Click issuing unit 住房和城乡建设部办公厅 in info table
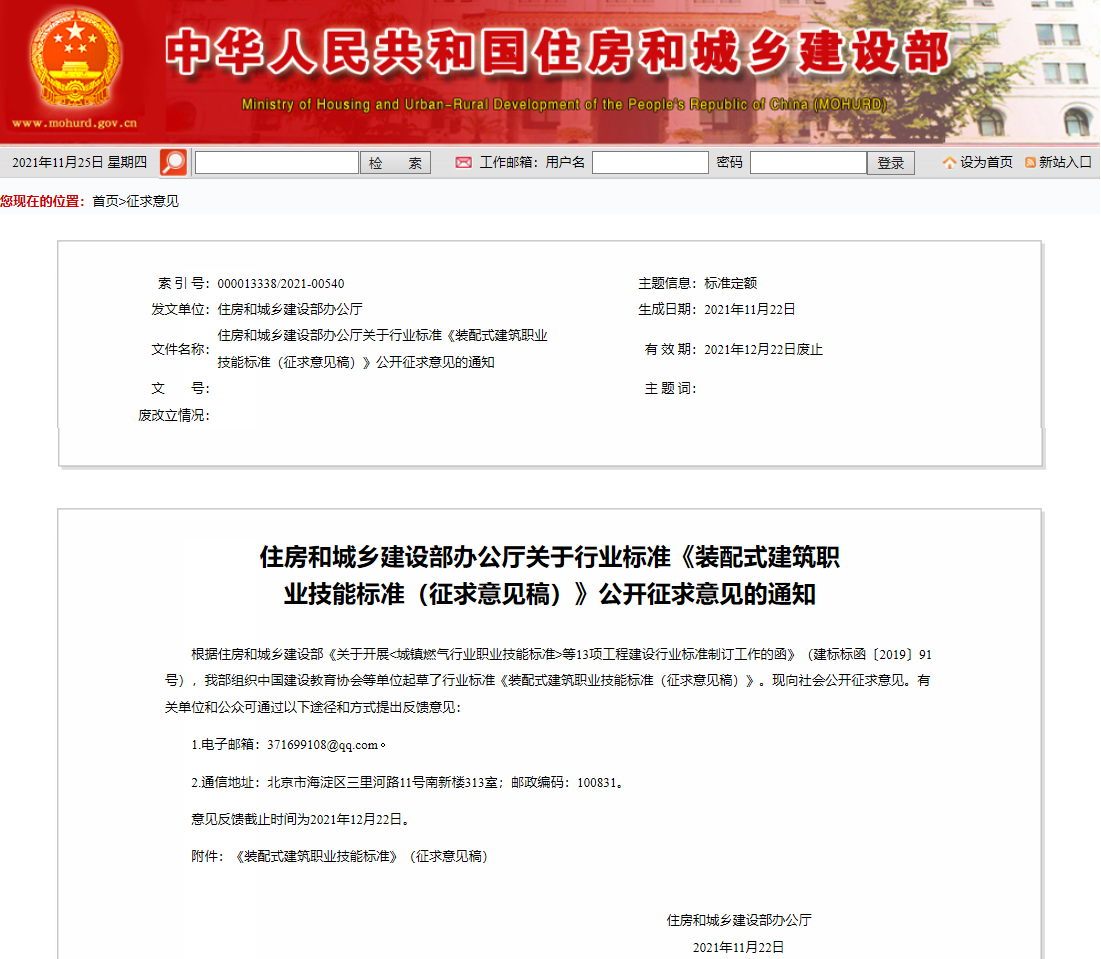 pos(290,310)
